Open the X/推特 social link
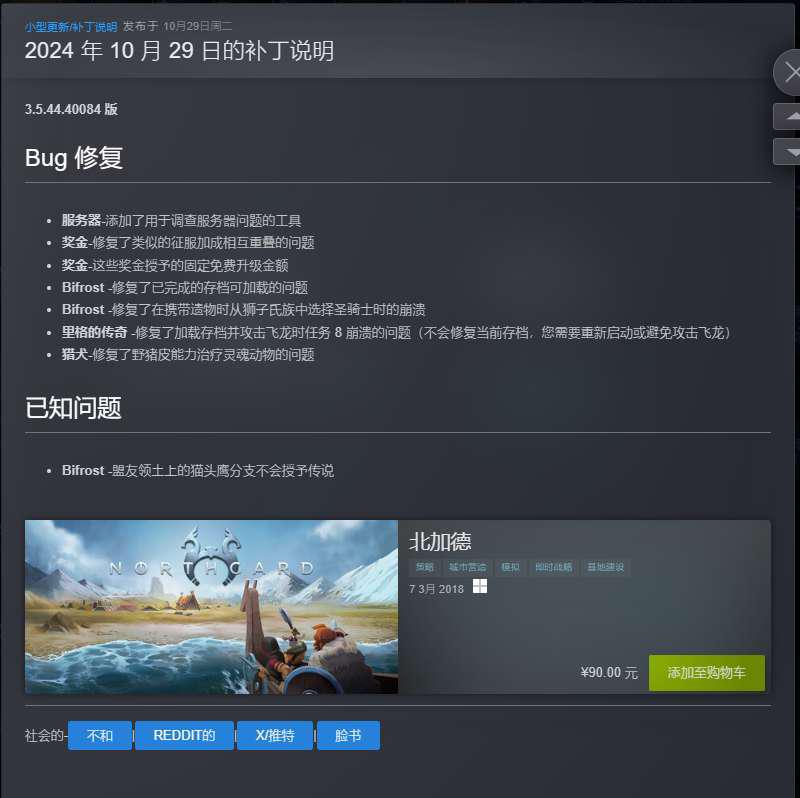Screen dimensions: 800x798 pos(275,735)
